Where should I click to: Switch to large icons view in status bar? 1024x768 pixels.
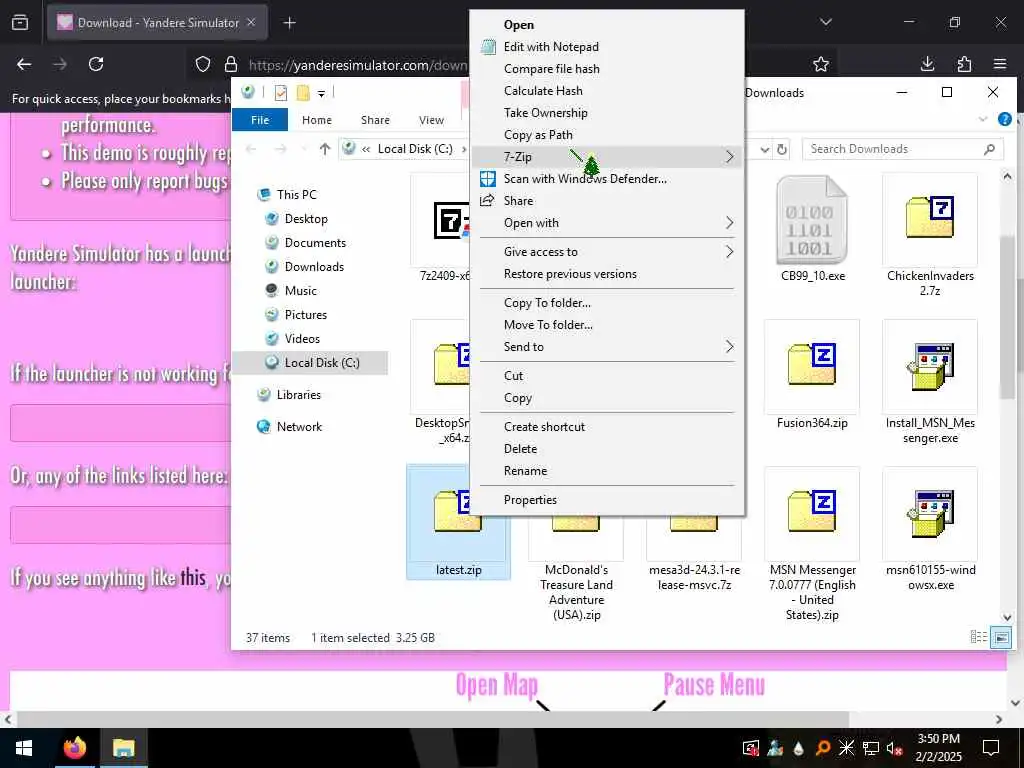(1000, 637)
